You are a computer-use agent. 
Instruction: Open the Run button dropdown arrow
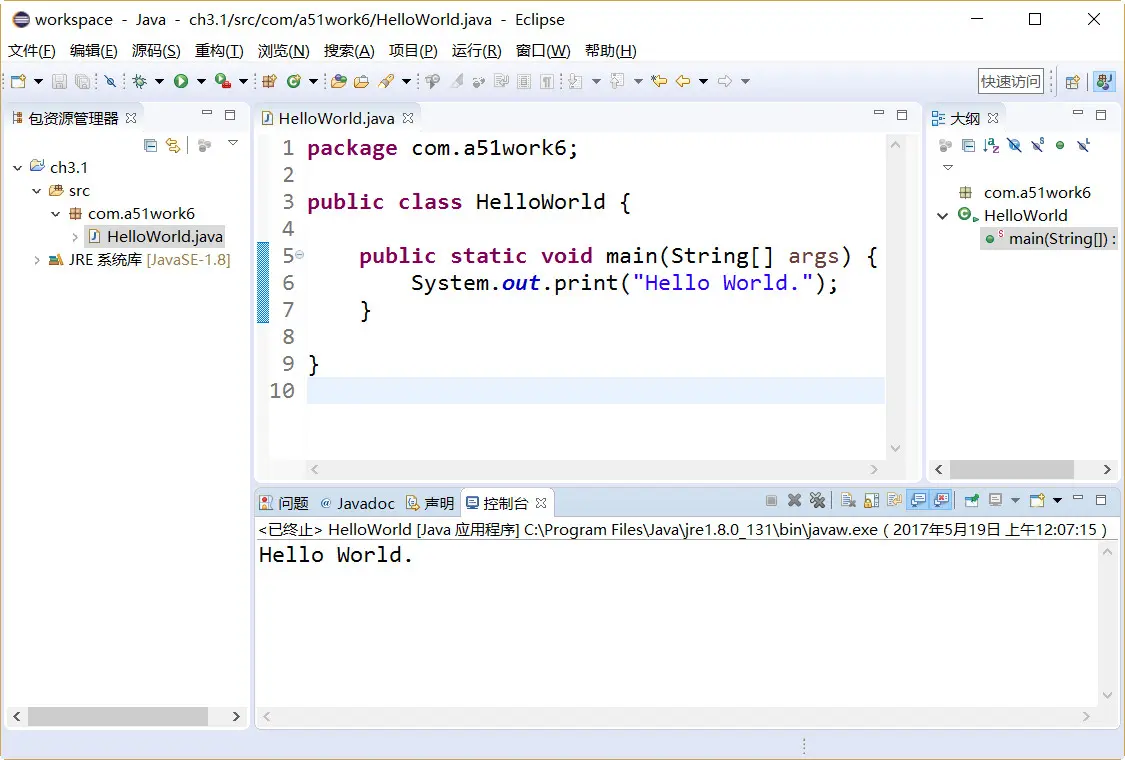(202, 81)
